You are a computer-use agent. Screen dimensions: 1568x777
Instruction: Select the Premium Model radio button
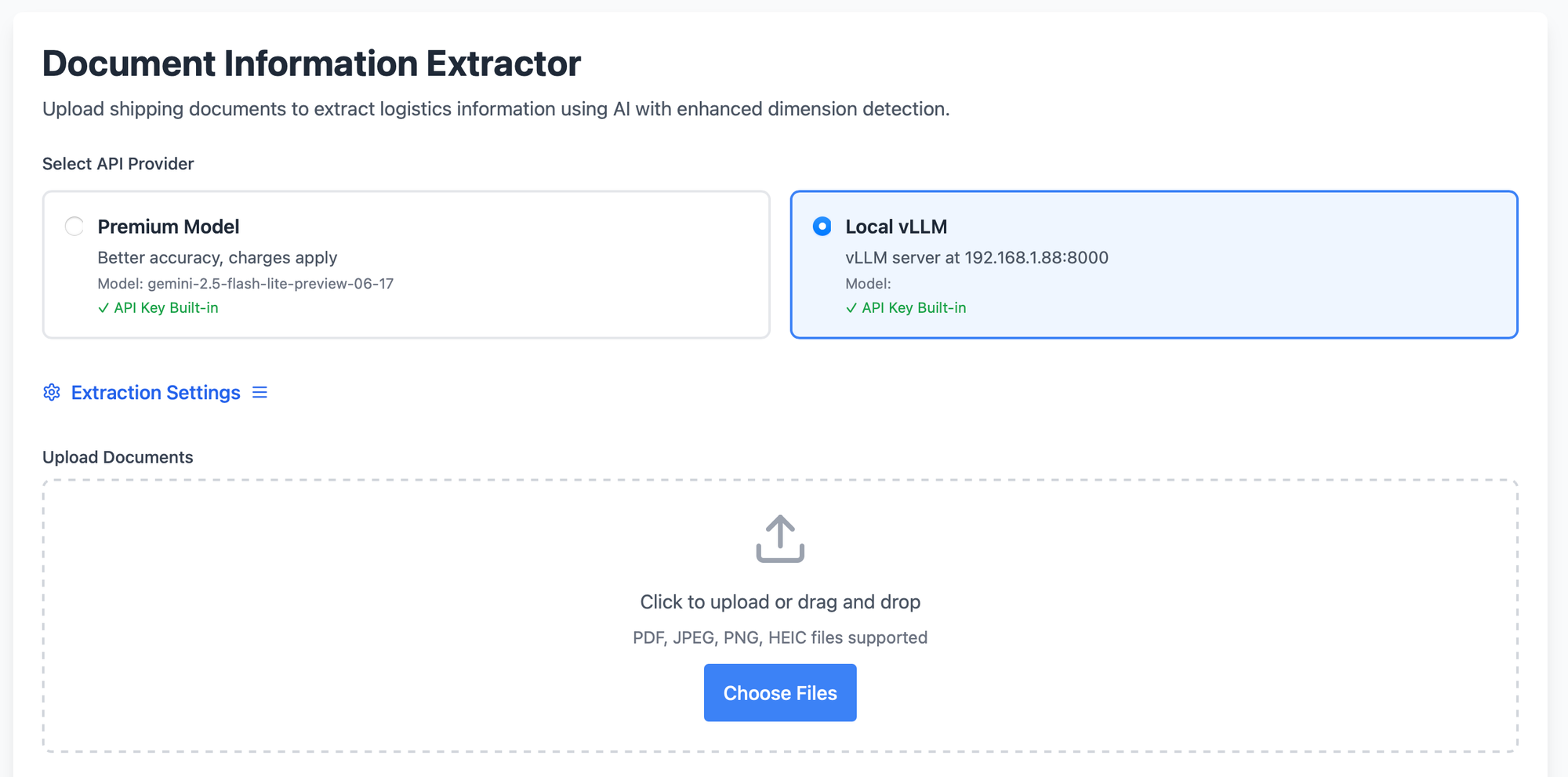tap(74, 227)
